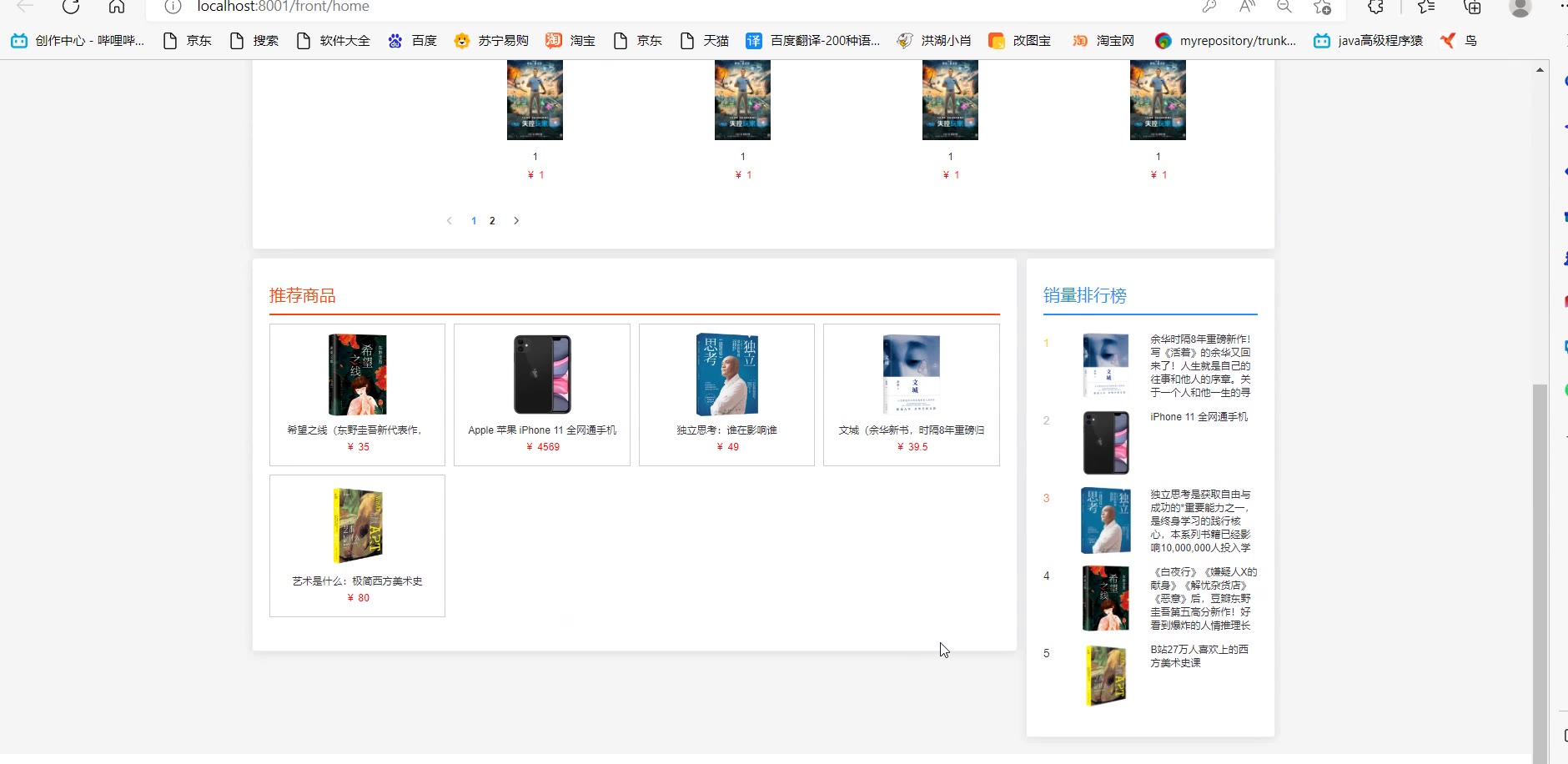Open the 希望之线 recommended book card
Image resolution: width=1568 pixels, height=764 pixels.
tap(357, 395)
